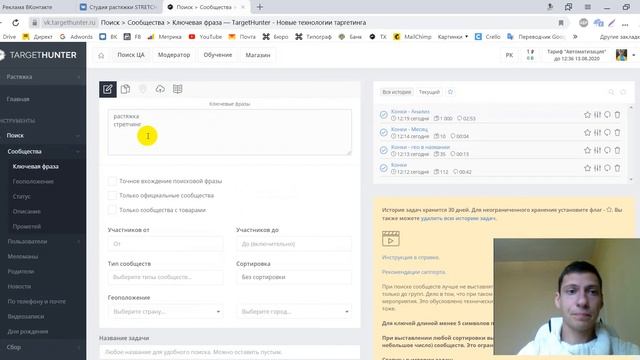Open the 'Модератор' top menu

174,55
